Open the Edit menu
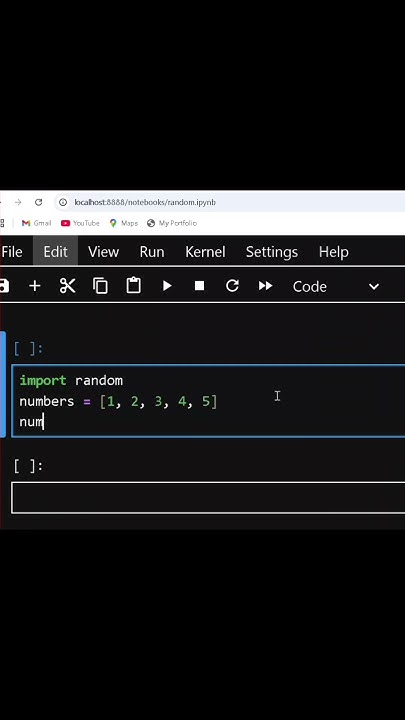Viewport: 405px width, 720px height. (x=55, y=252)
